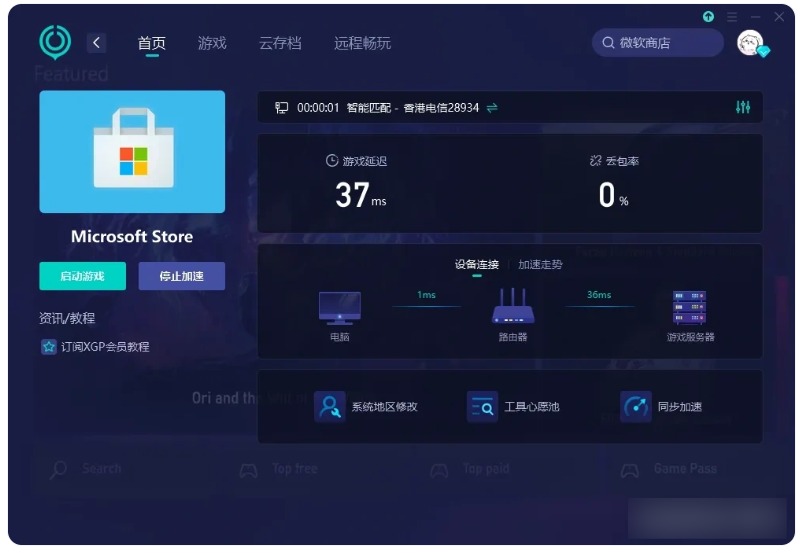Close the accelerator window

(779, 17)
